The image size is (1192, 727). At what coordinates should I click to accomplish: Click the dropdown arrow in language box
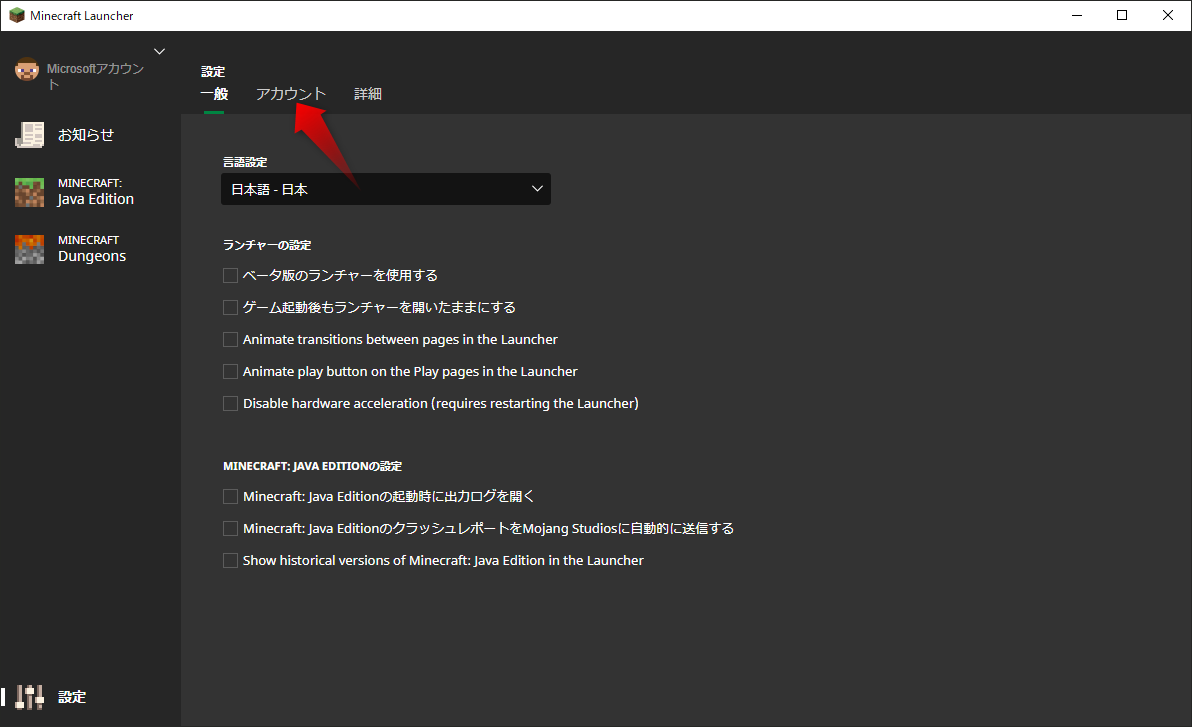pos(537,189)
